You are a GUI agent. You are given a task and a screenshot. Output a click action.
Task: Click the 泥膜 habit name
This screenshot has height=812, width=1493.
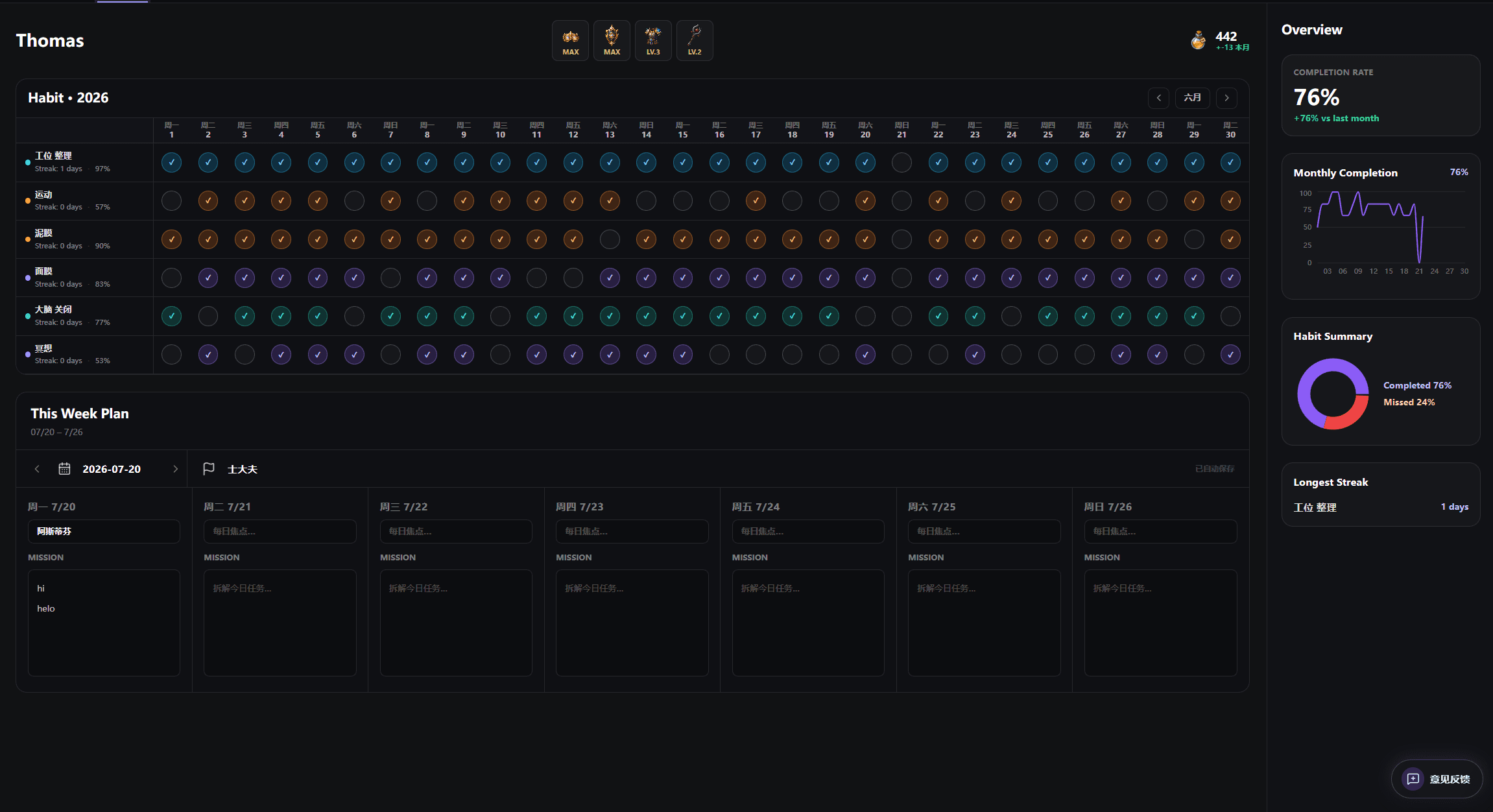point(43,233)
